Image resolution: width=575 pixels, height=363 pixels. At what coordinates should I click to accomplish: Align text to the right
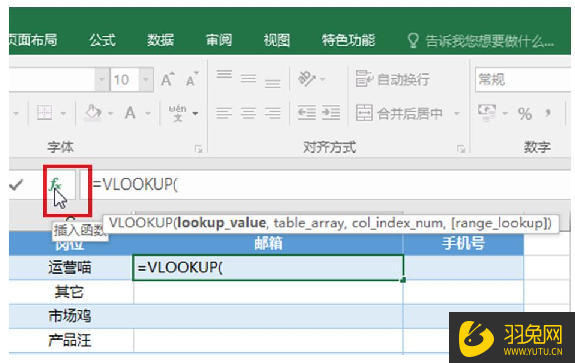(272, 113)
